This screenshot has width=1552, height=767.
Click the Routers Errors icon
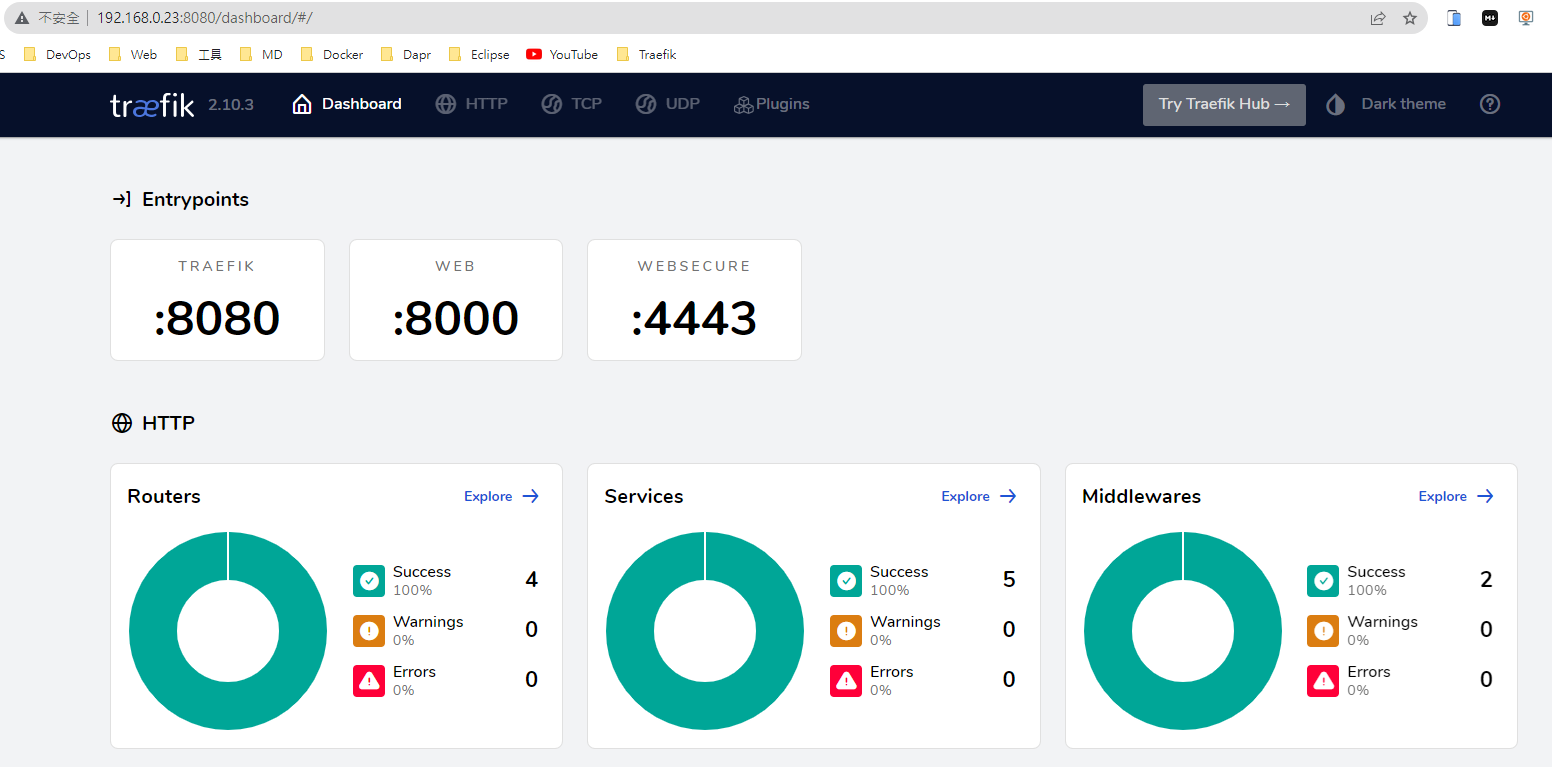[x=369, y=681]
